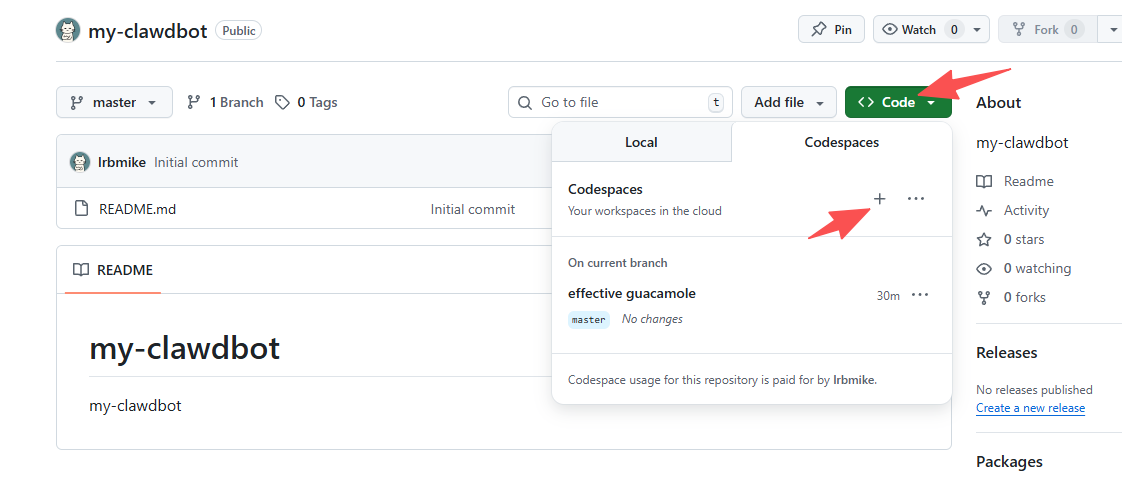Click the branch icon beside 1 Branch

195,102
